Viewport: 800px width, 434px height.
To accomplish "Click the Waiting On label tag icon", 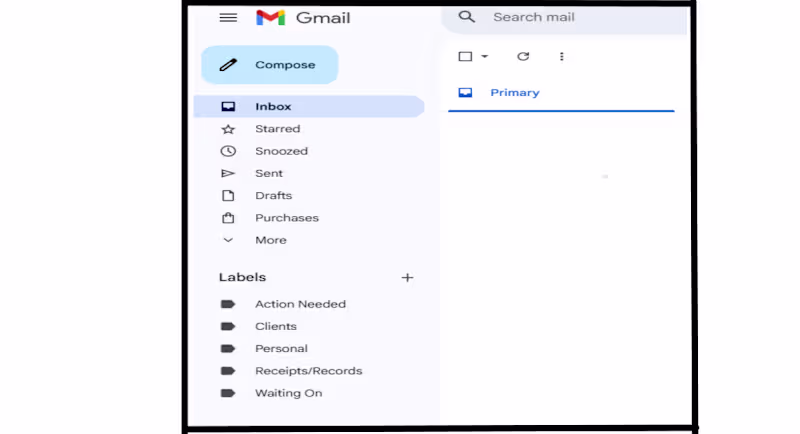I will point(228,393).
